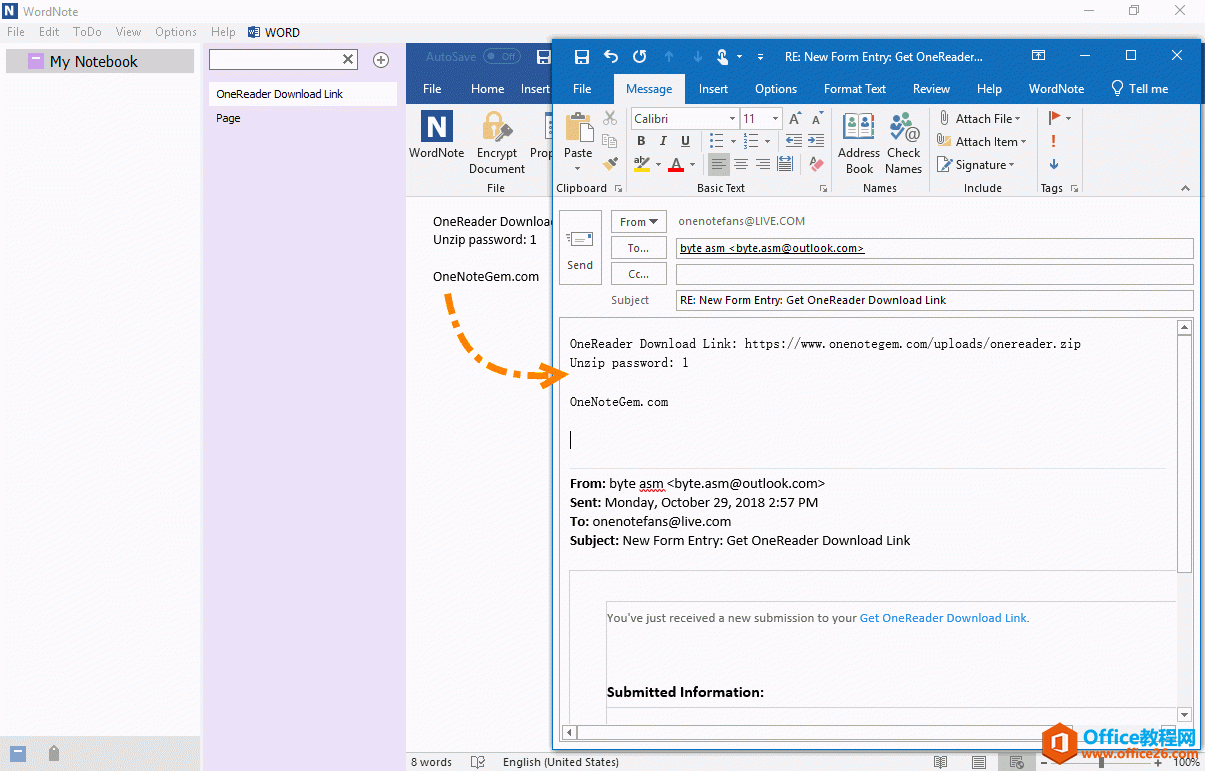
Task: Toggle the AutoSave switch
Action: [501, 57]
